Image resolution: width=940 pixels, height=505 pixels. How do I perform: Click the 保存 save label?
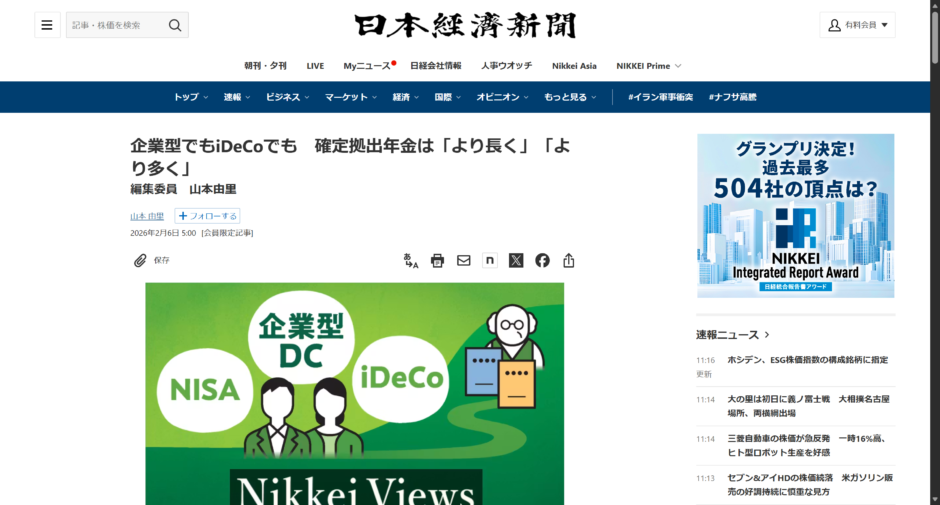[162, 260]
